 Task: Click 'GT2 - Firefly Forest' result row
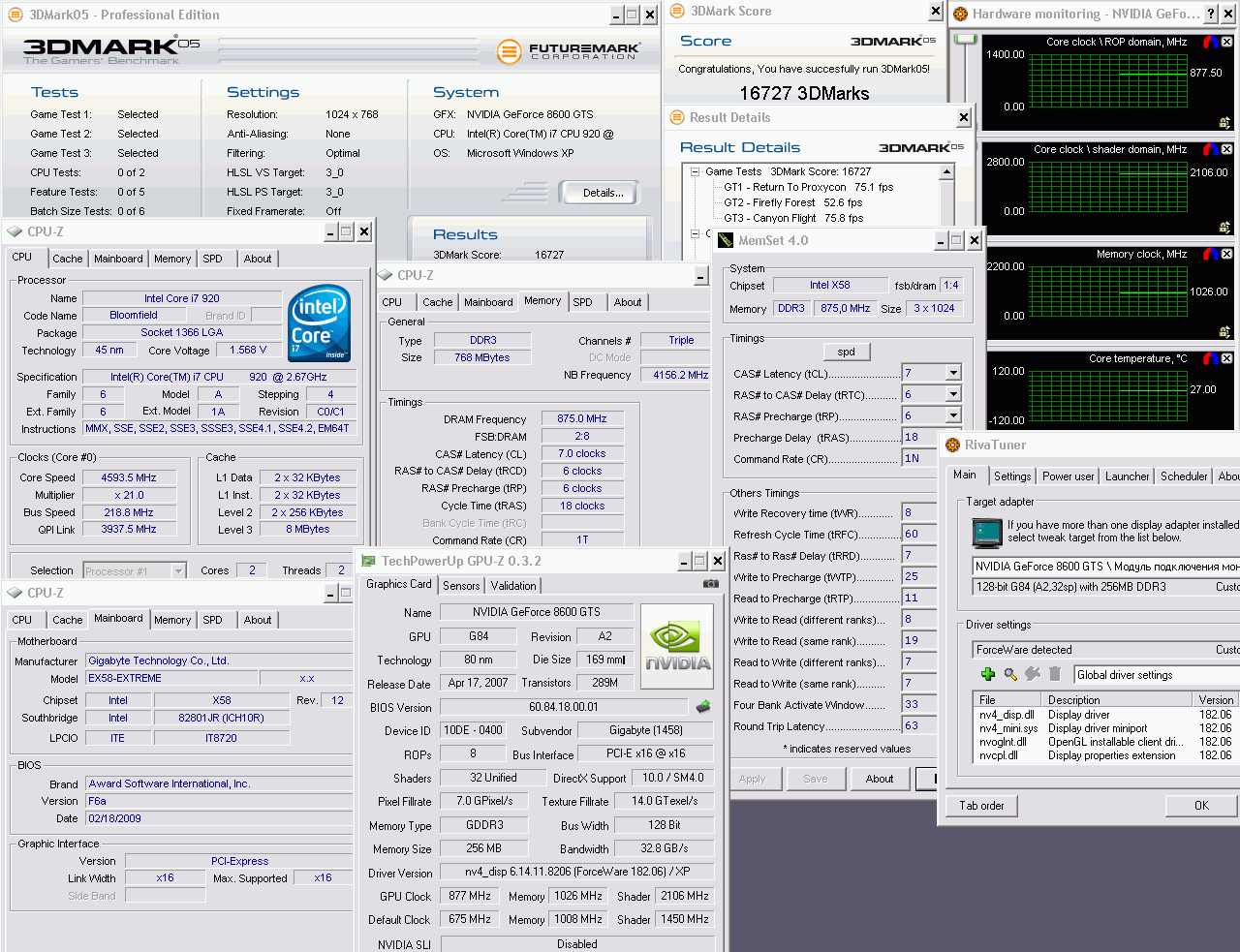[792, 202]
